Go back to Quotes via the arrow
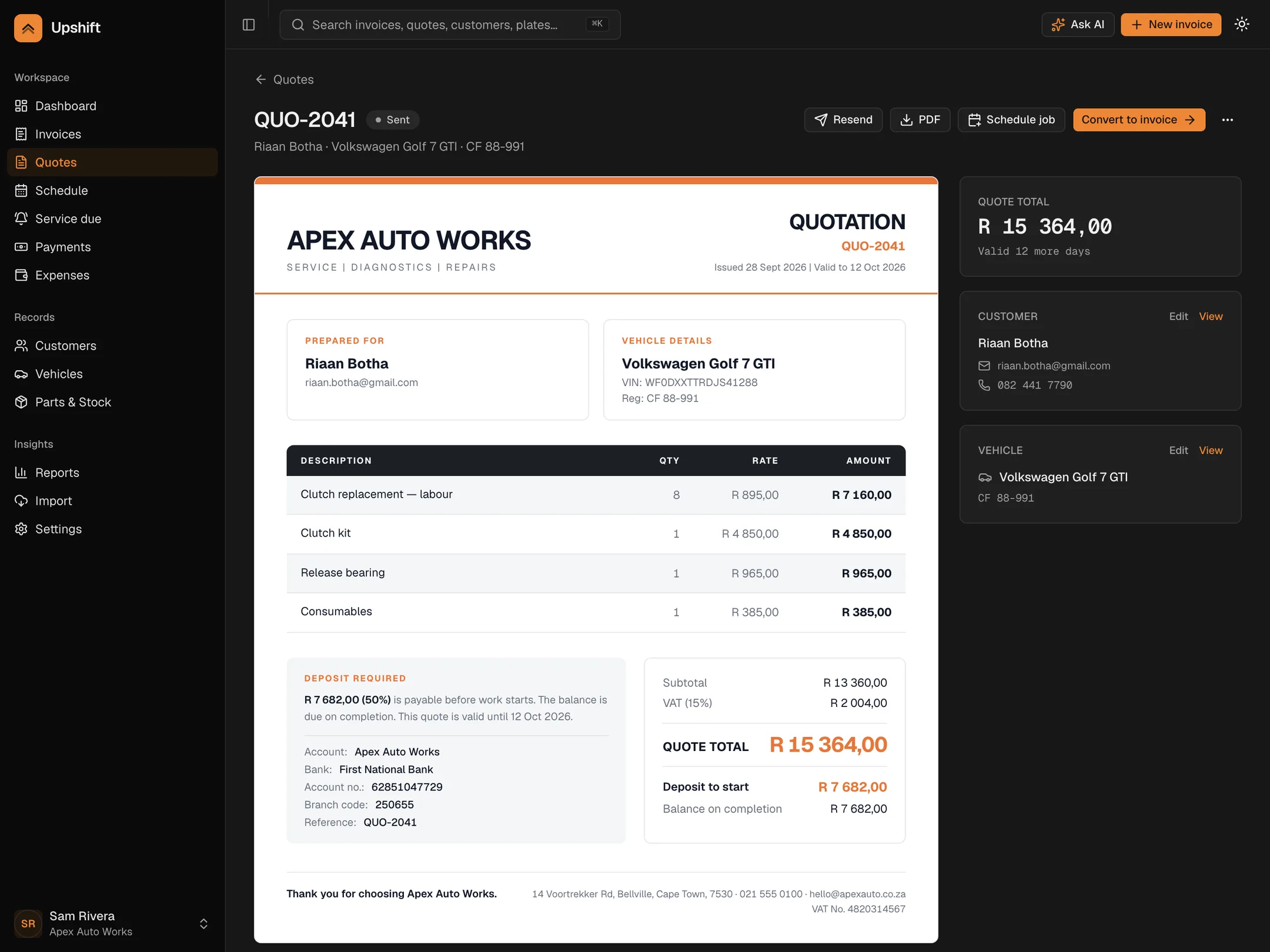The image size is (1270, 952). click(285, 79)
